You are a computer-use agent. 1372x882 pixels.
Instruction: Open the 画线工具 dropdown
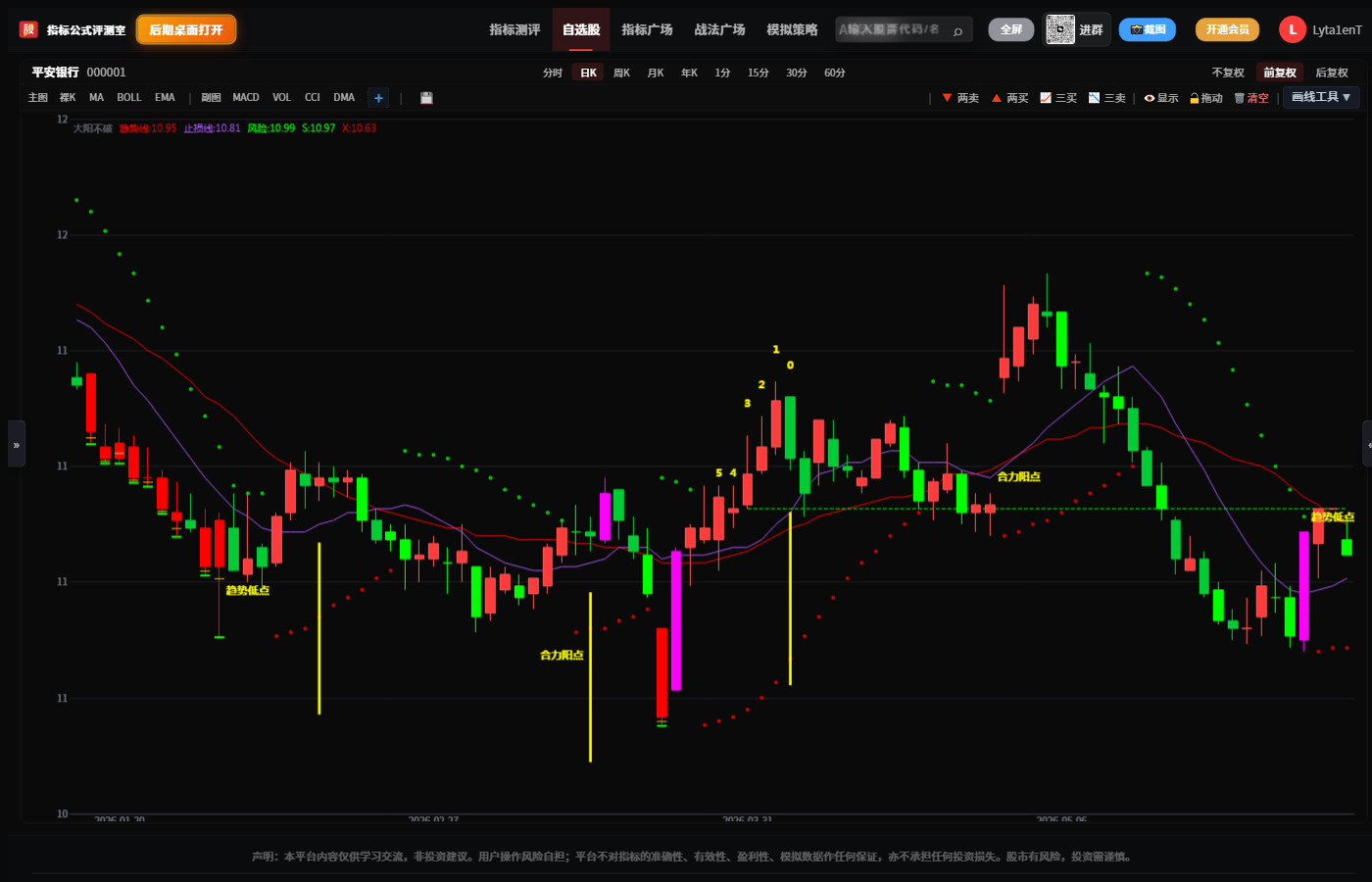(1321, 97)
